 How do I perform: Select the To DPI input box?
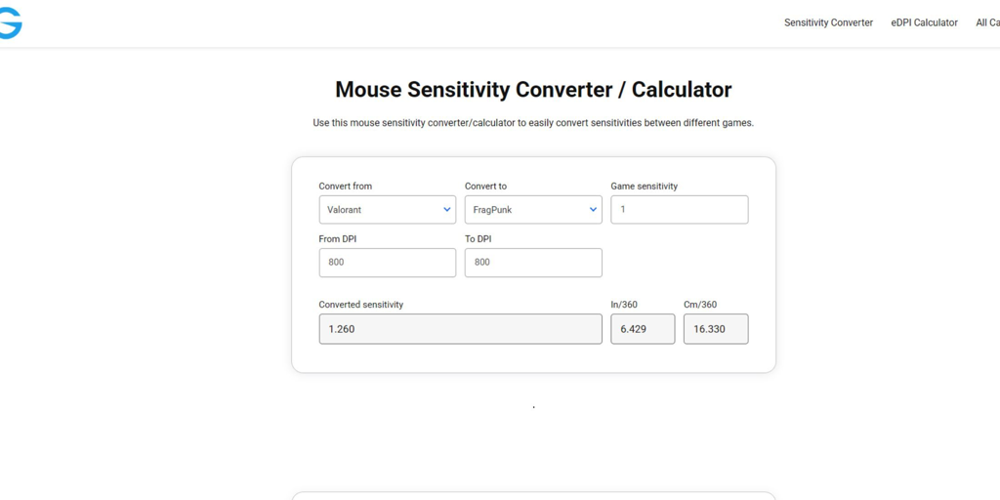(533, 263)
